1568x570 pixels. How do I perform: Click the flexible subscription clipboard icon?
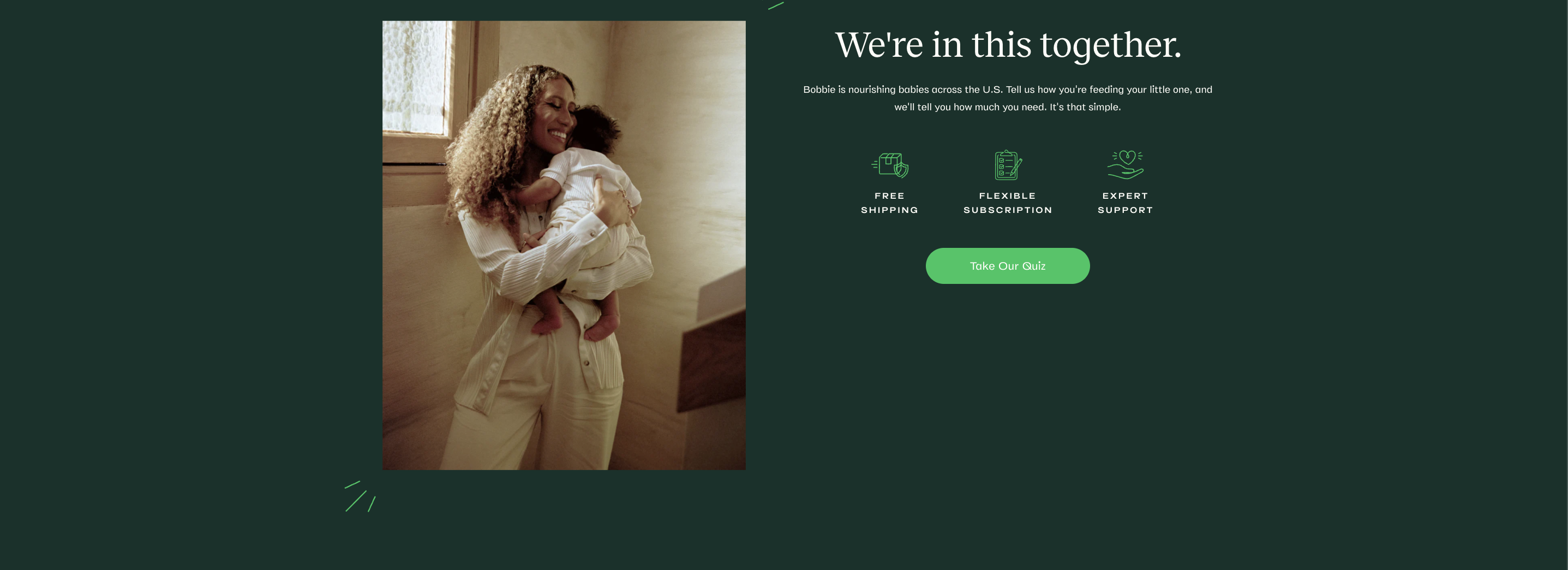(x=1008, y=165)
